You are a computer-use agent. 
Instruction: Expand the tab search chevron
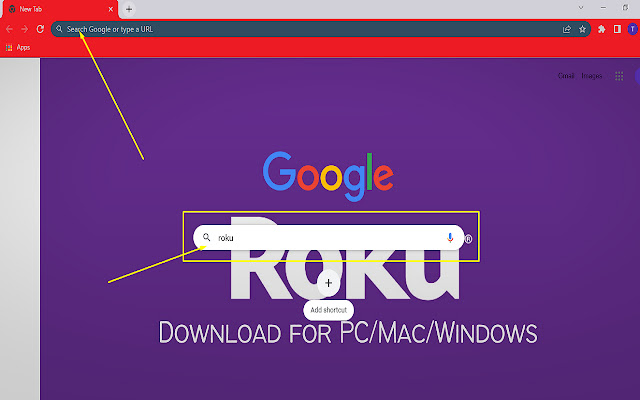pos(581,7)
